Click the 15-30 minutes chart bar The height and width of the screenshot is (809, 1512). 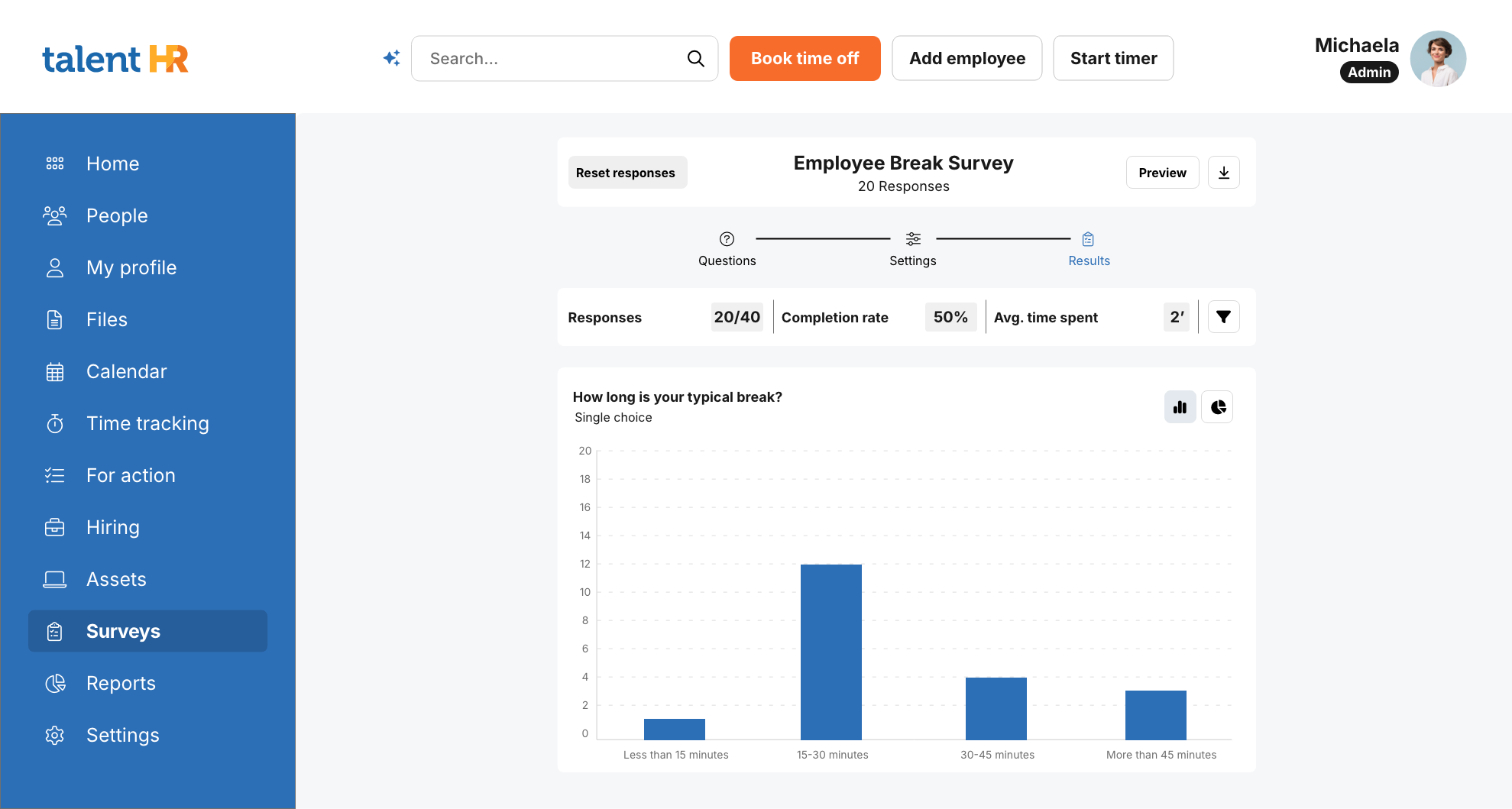pyautogui.click(x=831, y=652)
